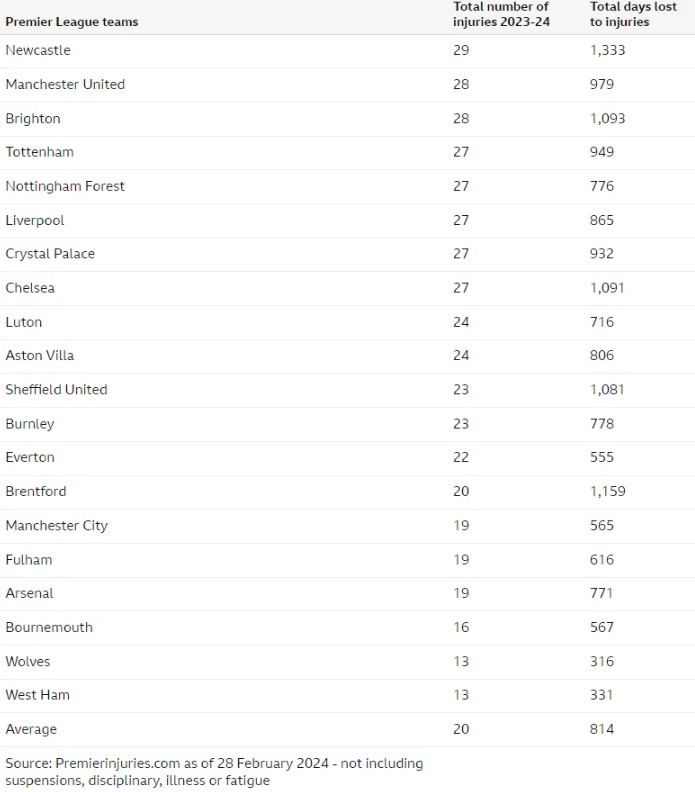Select the Aston Villa team name
This screenshot has height=792, width=695.
[40, 356]
